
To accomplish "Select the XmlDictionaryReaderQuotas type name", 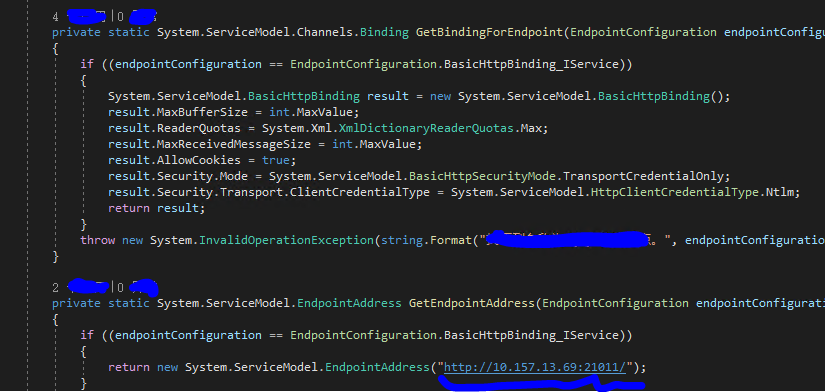I will click(x=426, y=128).
